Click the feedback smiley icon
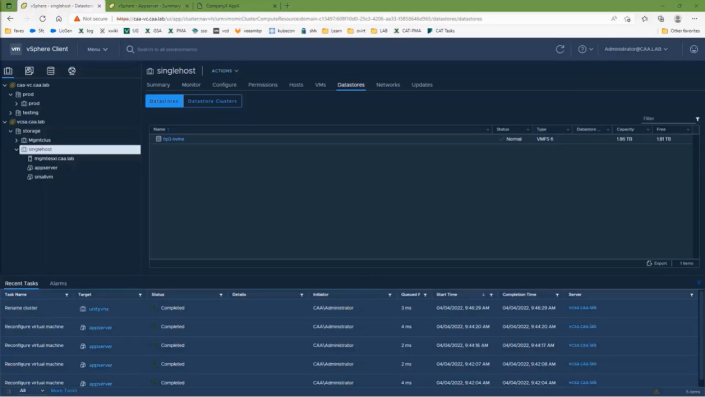This screenshot has width=705, height=397. [694, 49]
